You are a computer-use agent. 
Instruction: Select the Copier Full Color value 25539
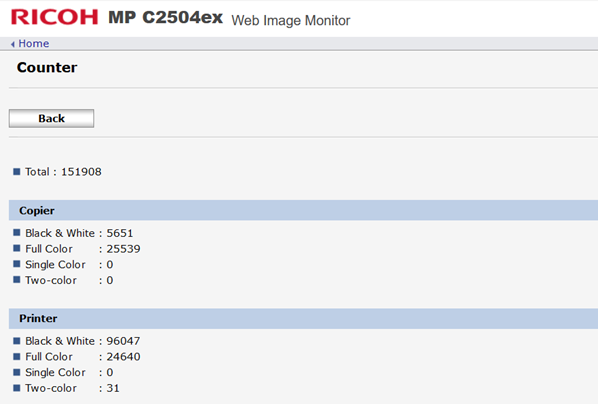point(123,249)
